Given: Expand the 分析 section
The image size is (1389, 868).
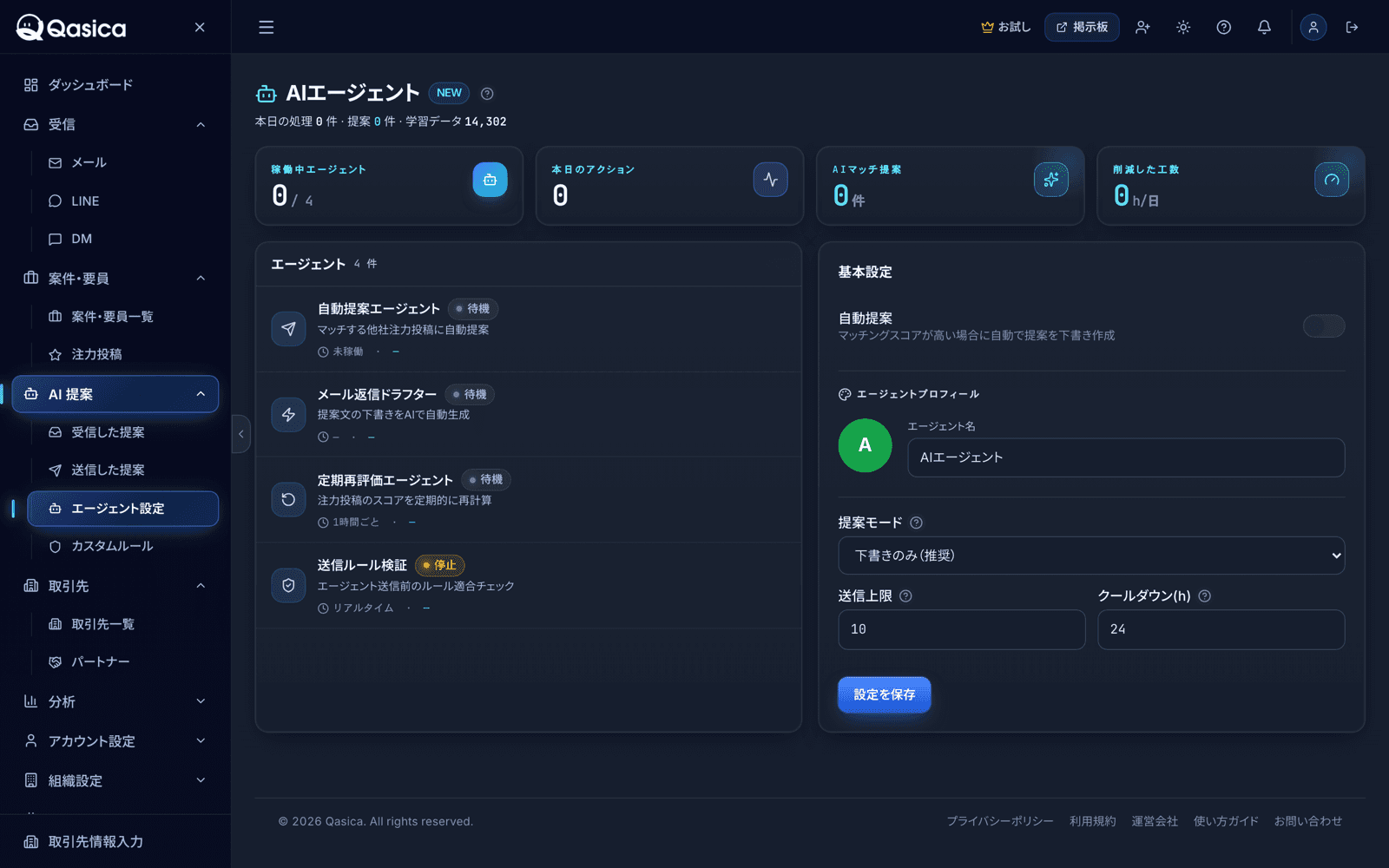Looking at the screenshot, I should pos(115,701).
